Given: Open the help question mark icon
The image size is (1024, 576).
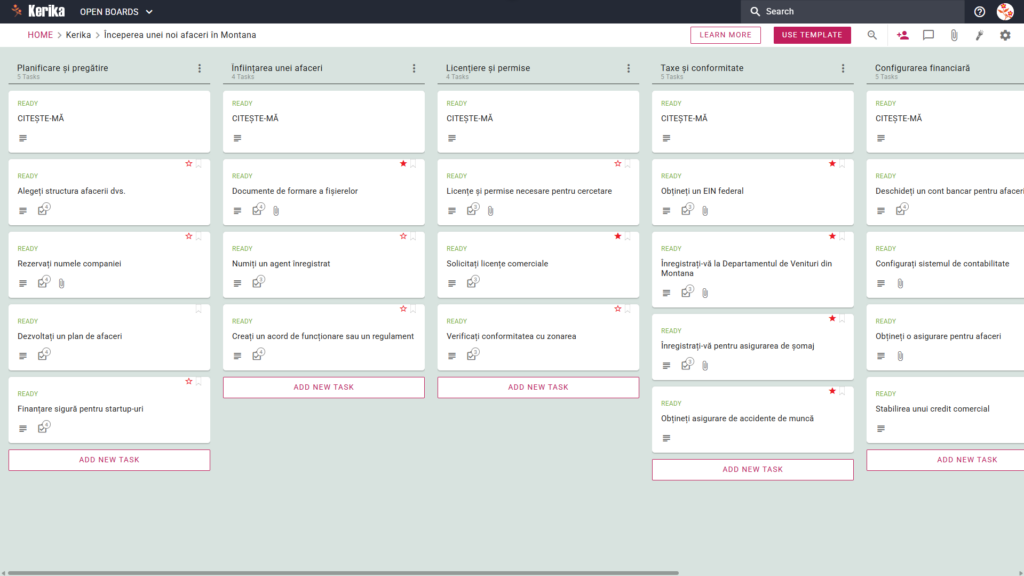Looking at the screenshot, I should [x=979, y=11].
